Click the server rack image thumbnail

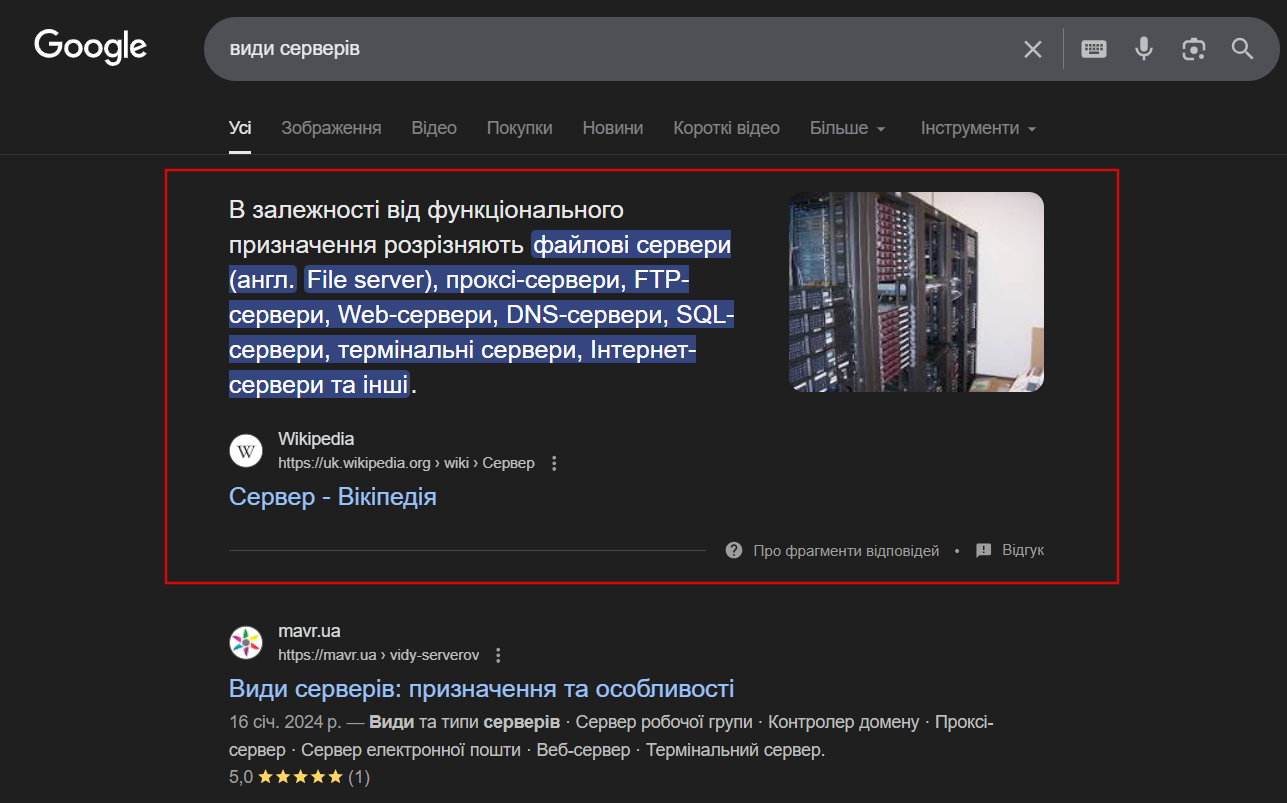coord(916,291)
